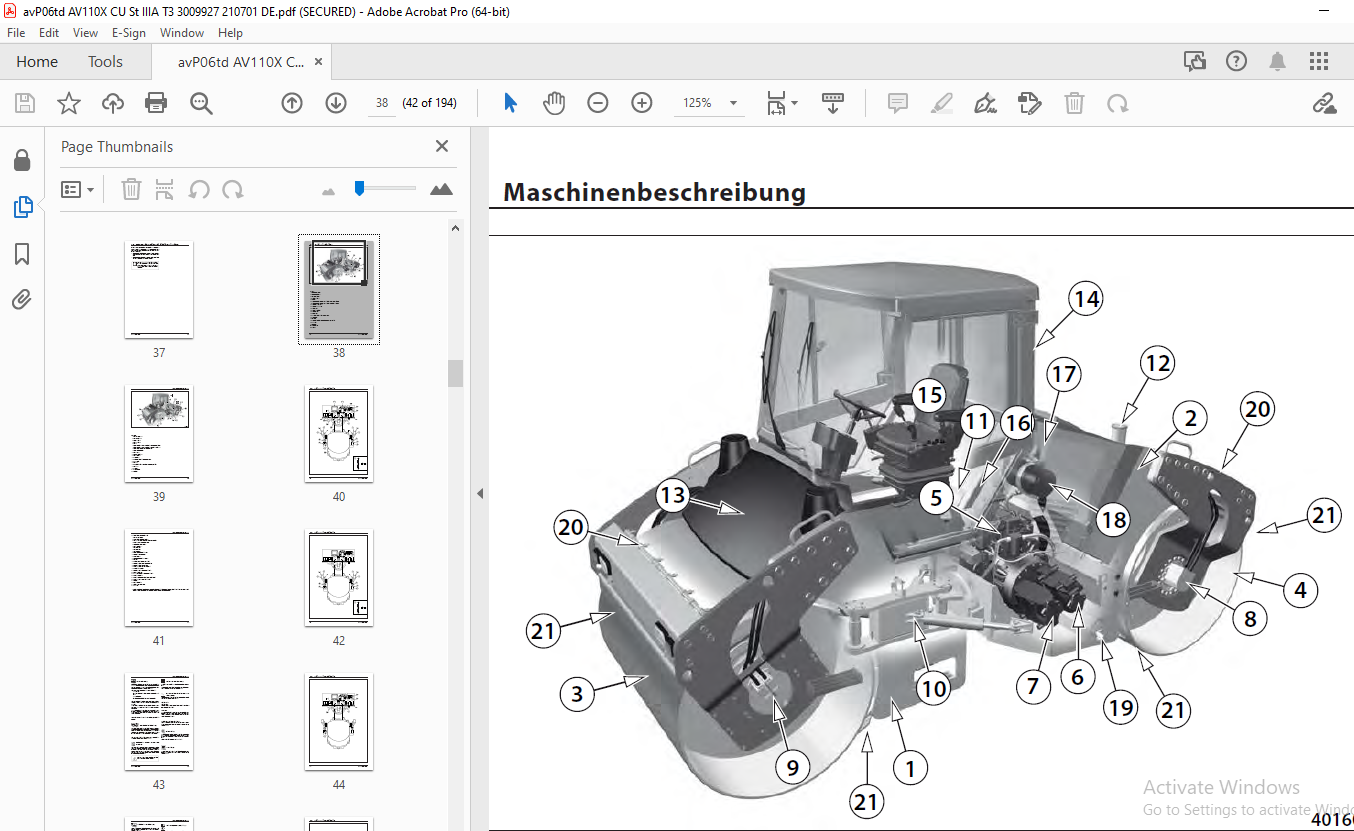
Task: Choose the arrow Selection tool
Action: coord(510,103)
